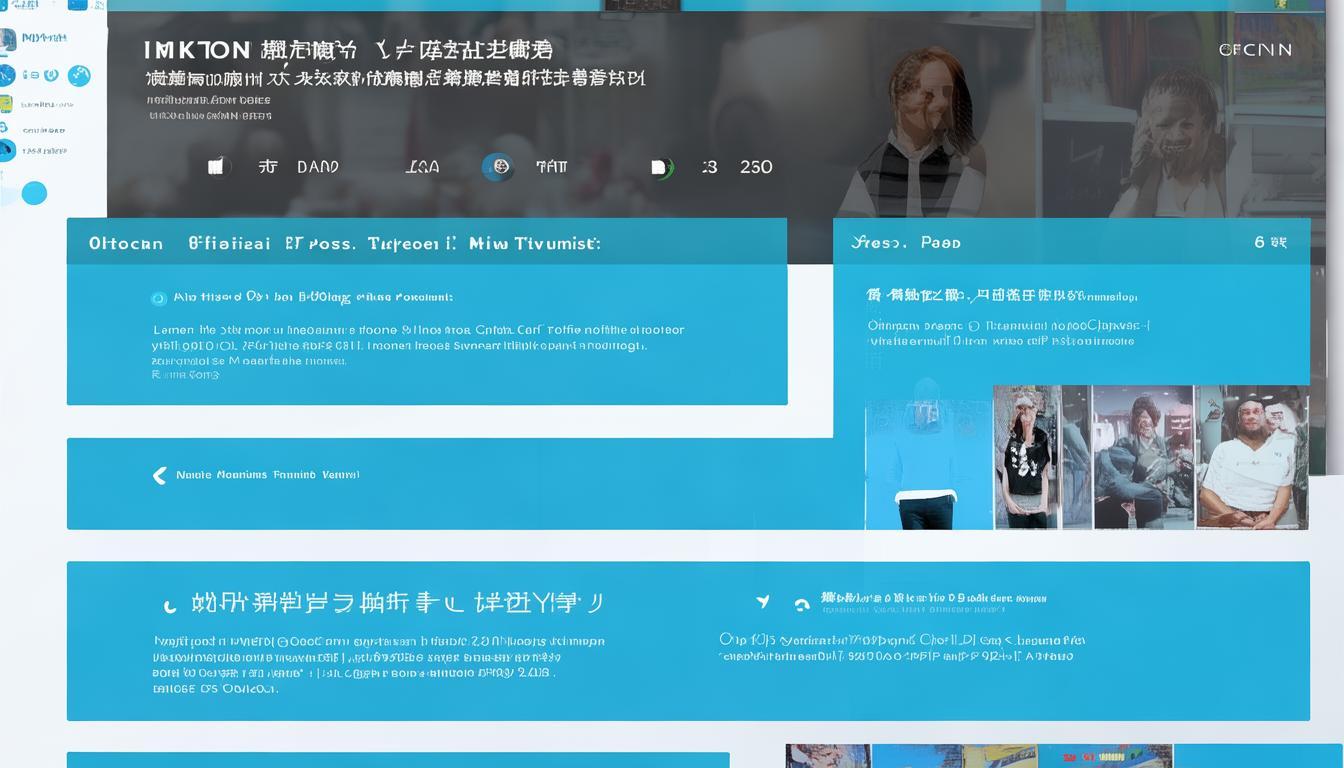Select the Oltocan tab on the panel header

click(124, 242)
